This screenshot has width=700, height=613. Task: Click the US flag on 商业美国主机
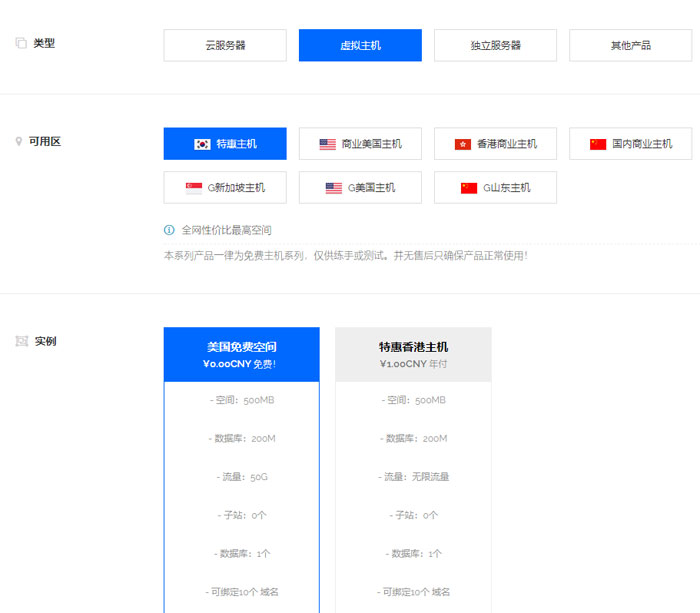point(328,144)
